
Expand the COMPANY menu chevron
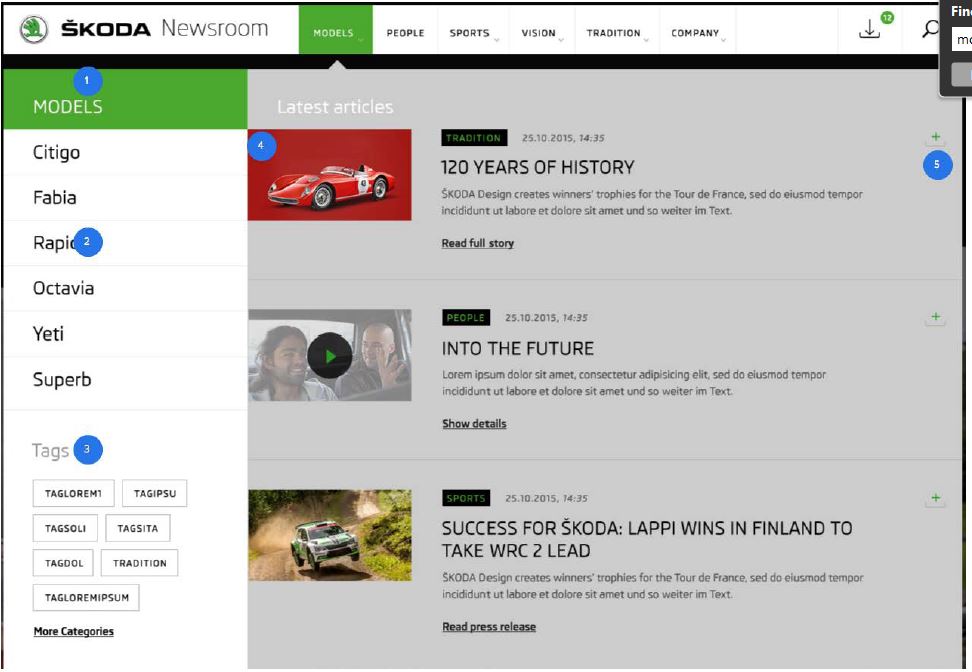(723, 40)
